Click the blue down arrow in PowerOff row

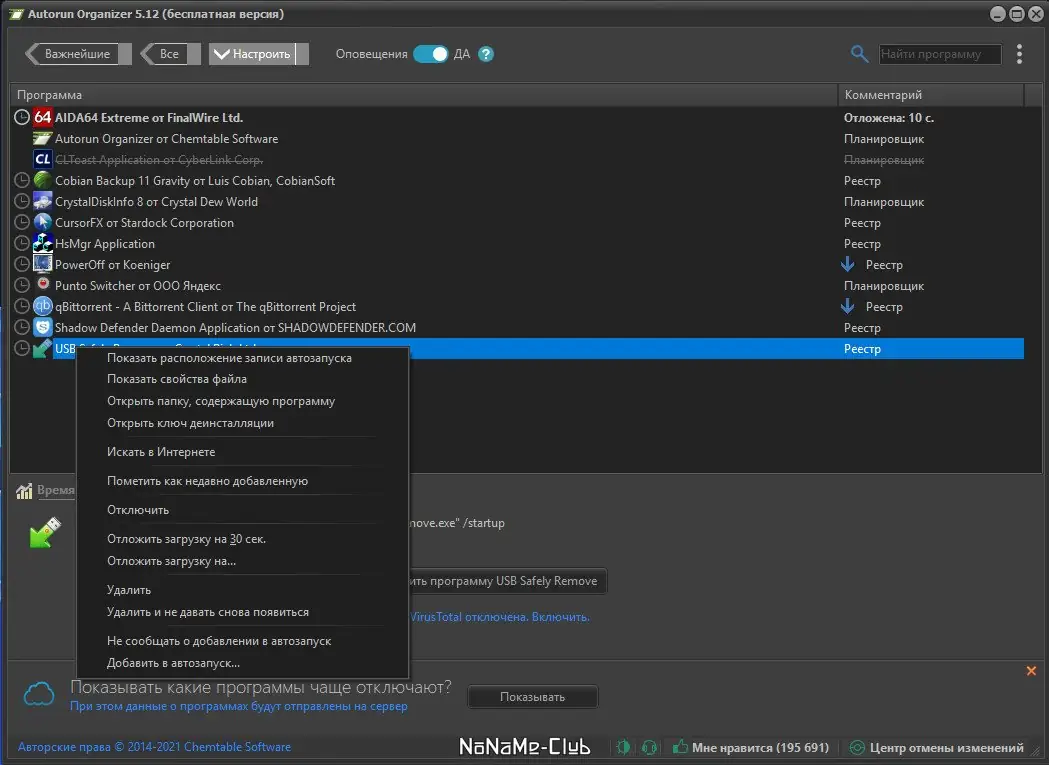point(848,264)
